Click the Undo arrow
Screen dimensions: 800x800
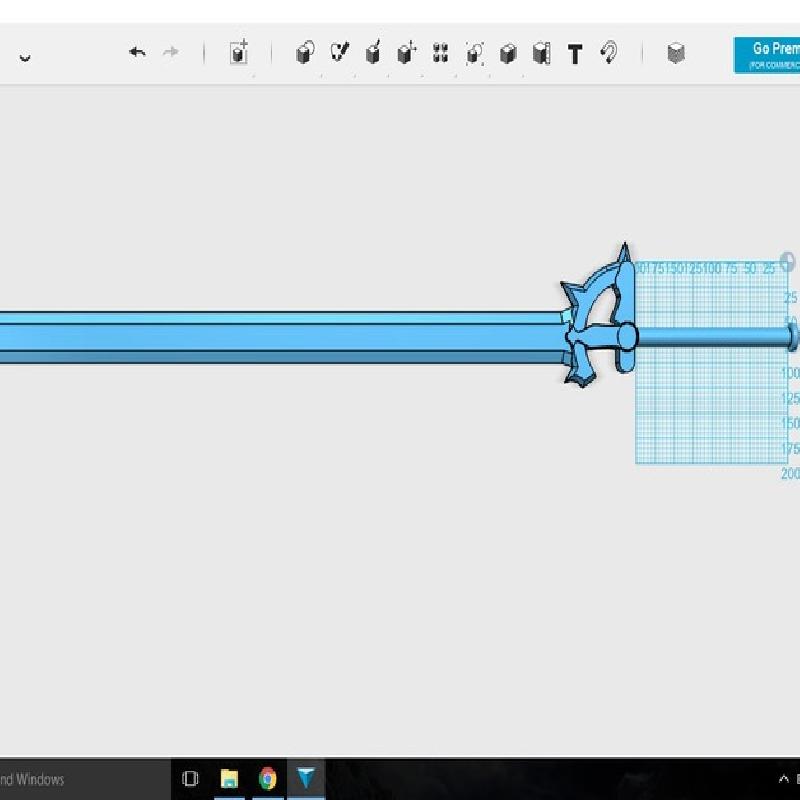tap(137, 53)
